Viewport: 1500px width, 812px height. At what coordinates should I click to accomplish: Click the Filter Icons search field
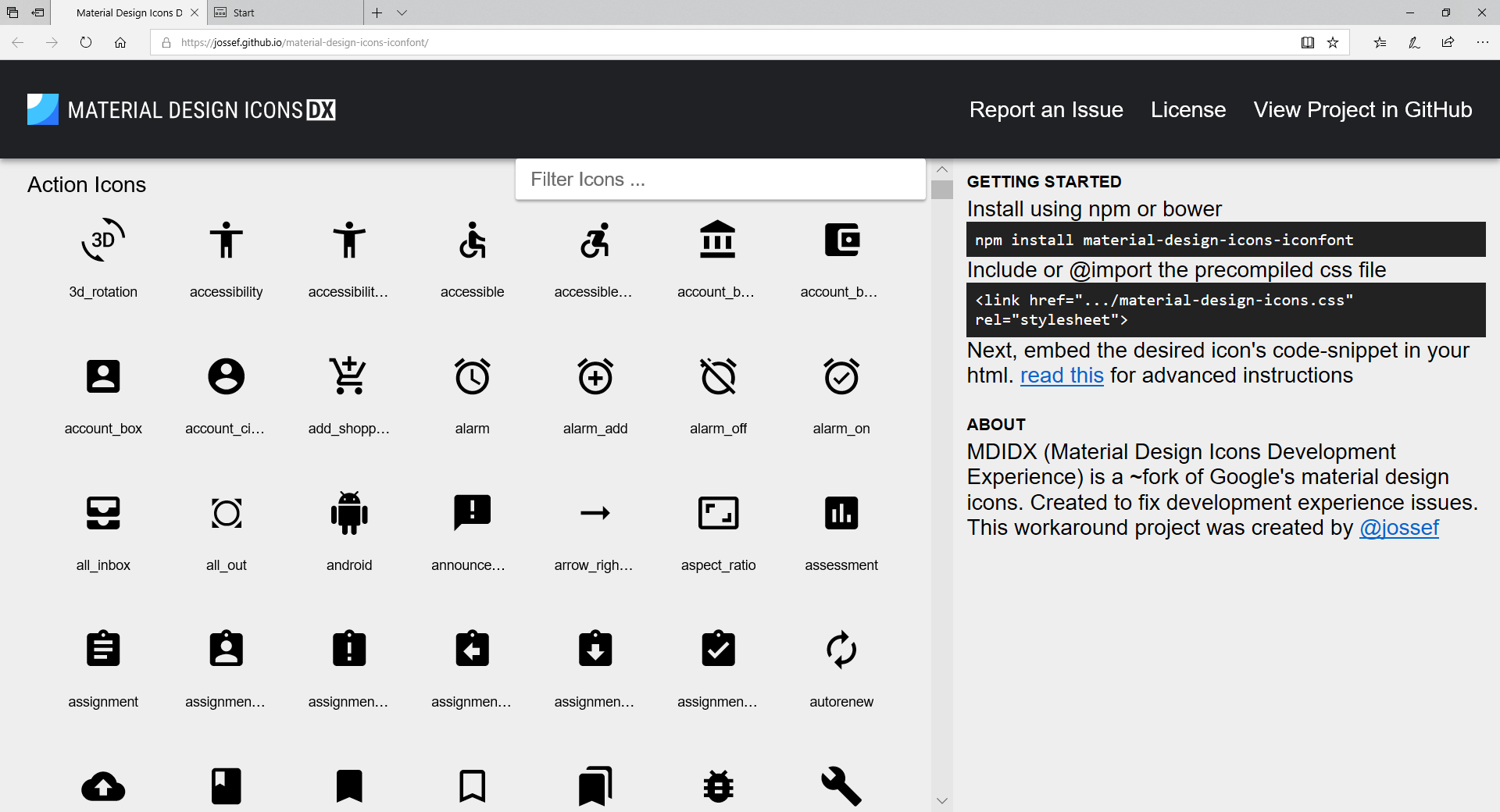click(720, 180)
